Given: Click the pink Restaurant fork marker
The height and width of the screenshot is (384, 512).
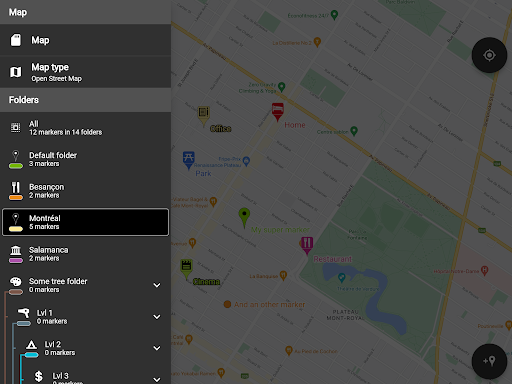Looking at the screenshot, I should 307,246.
